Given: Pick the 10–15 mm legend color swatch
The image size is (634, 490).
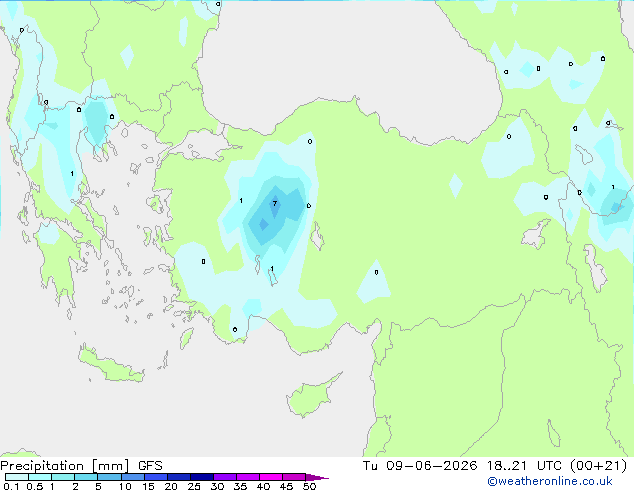Looking at the screenshot, I should [132, 477].
